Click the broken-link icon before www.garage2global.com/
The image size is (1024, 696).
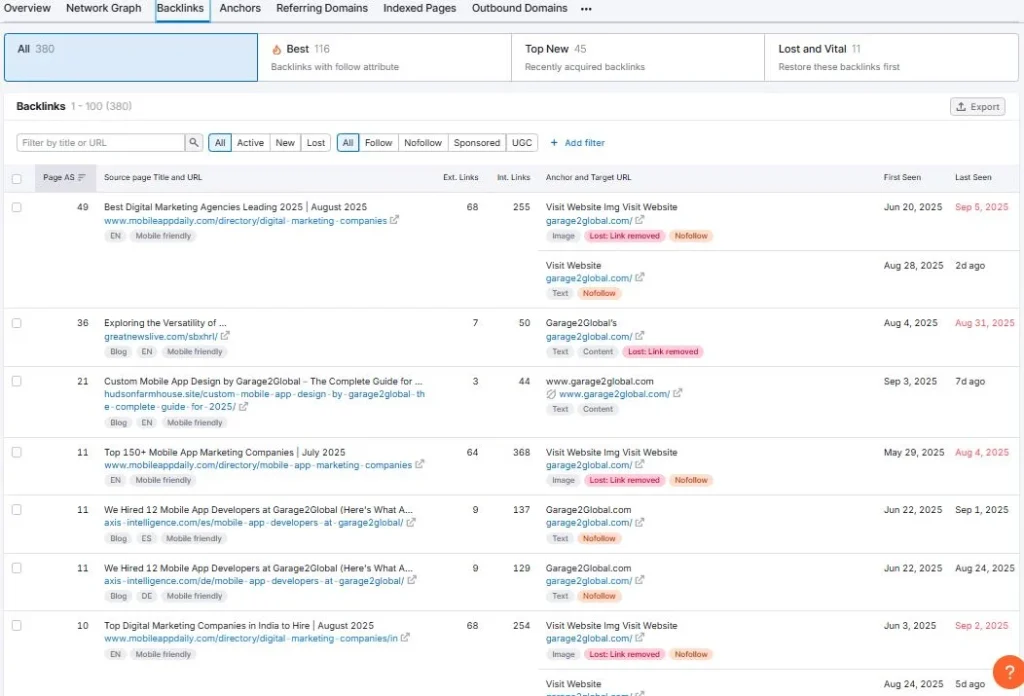[551, 394]
